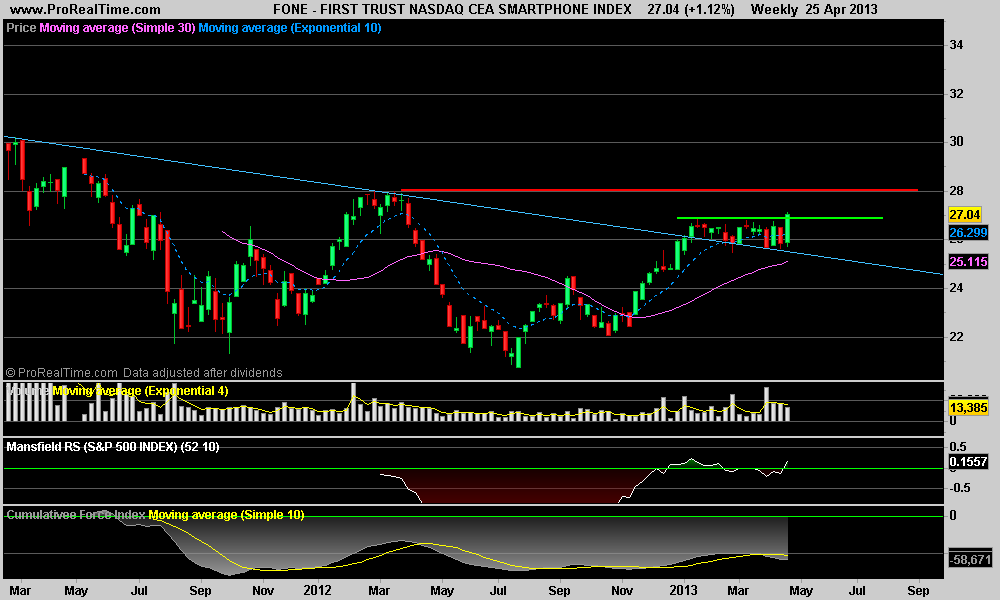Click the blue 26.299 EMA value tag
1000x600 pixels.
[x=968, y=233]
